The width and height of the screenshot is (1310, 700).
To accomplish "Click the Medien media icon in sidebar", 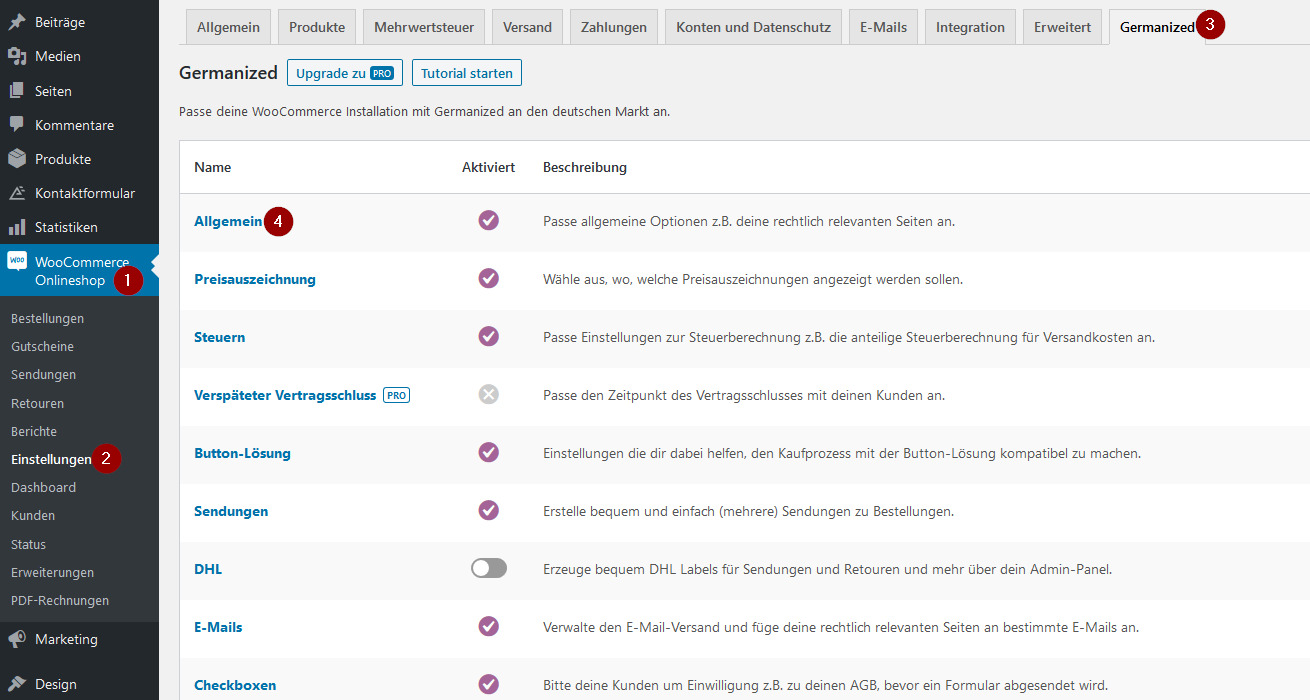I will pyautogui.click(x=17, y=56).
